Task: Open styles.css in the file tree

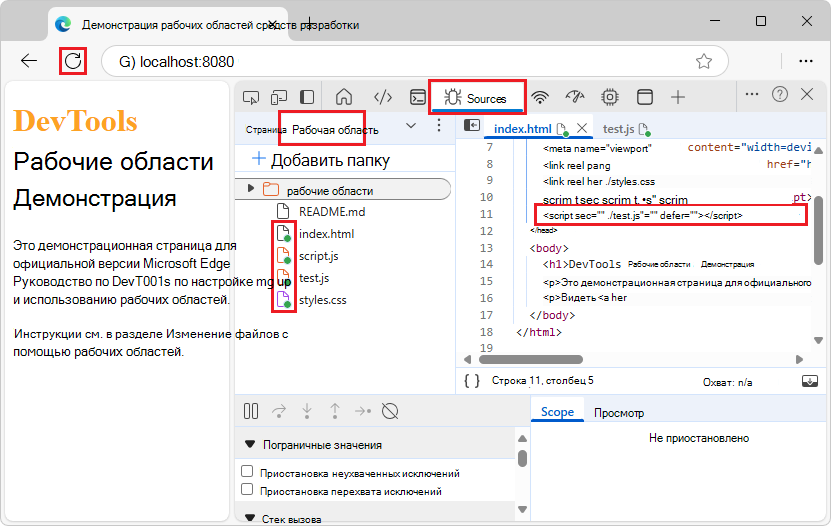Action: (322, 300)
